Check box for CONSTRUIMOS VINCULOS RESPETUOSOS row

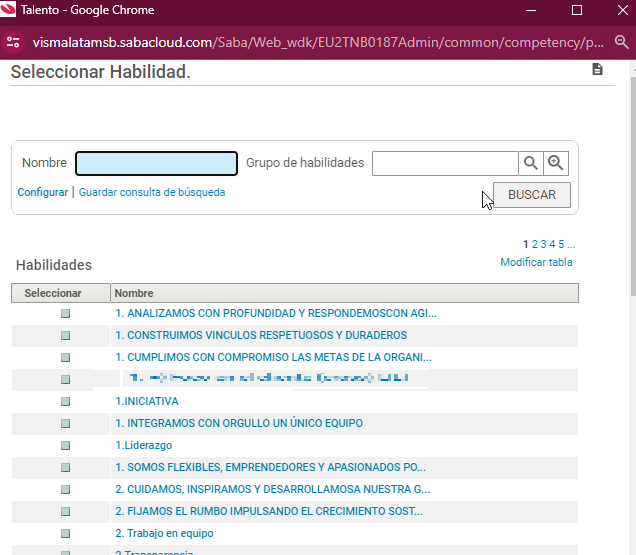(x=65, y=336)
